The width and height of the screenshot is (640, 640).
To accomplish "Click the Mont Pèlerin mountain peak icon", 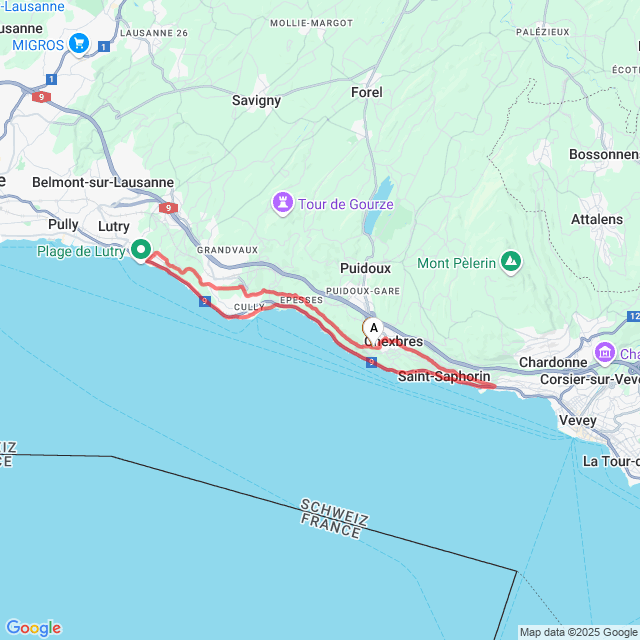I will pyautogui.click(x=511, y=262).
